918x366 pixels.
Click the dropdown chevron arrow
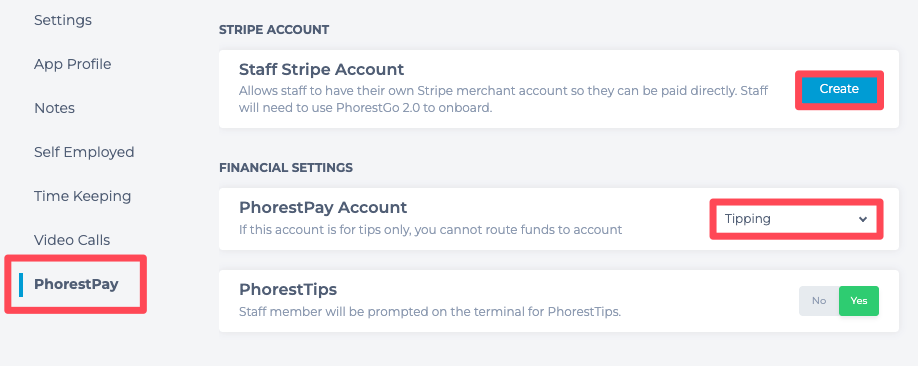tap(862, 219)
